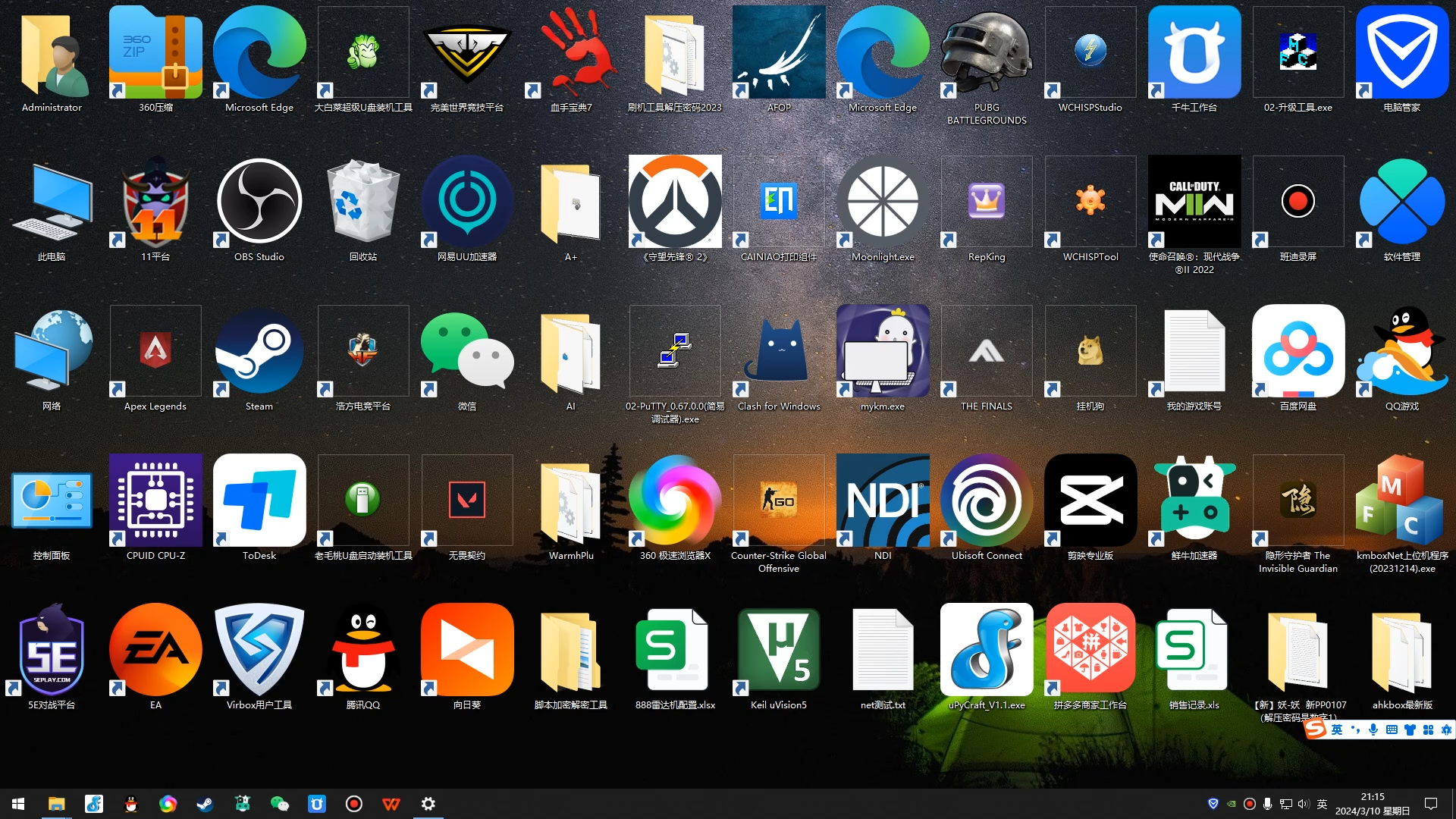Toggle Sogou input 英 language mode
Image resolution: width=1456 pixels, height=819 pixels.
pyautogui.click(x=1337, y=730)
